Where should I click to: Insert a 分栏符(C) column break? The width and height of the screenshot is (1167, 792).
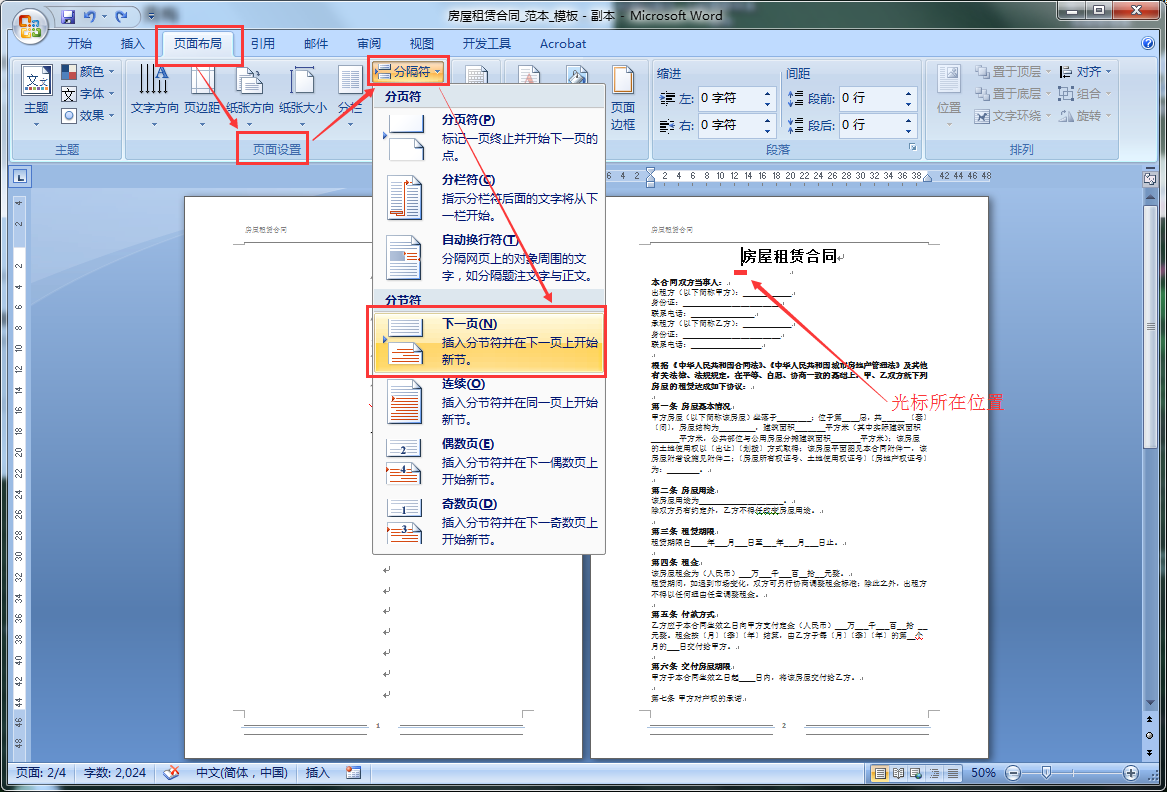[489, 197]
